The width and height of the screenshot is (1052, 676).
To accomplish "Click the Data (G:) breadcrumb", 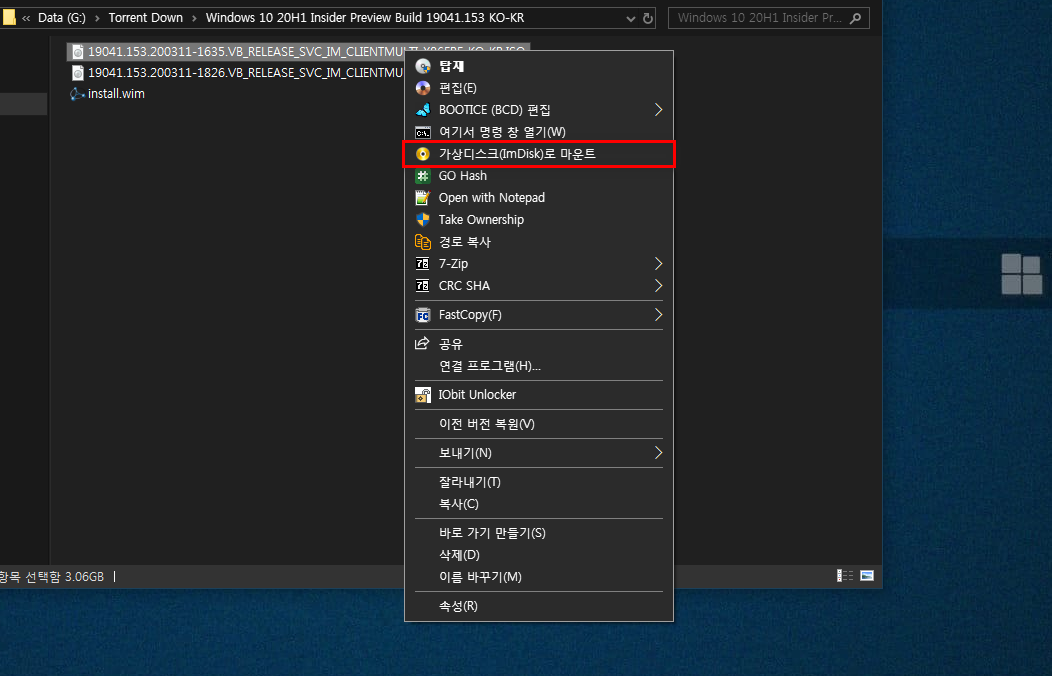I will click(62, 18).
